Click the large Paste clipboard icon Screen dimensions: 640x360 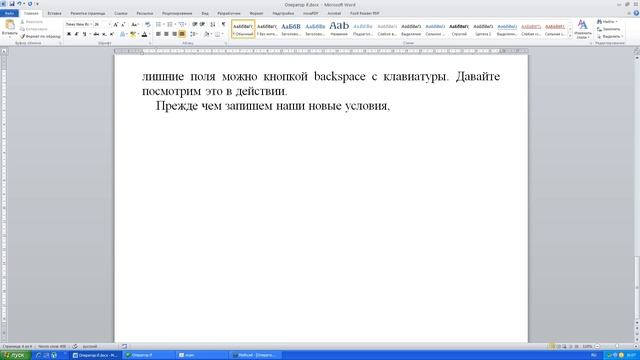click(9, 25)
